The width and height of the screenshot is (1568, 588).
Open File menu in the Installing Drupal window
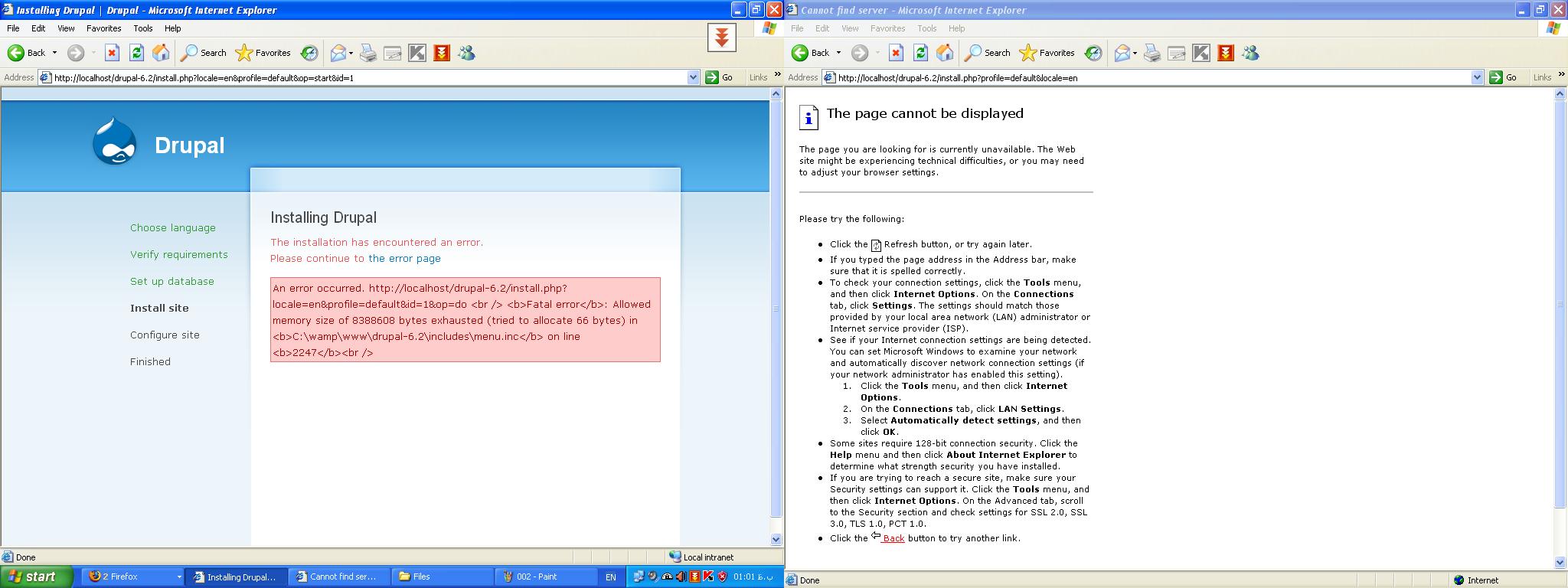click(13, 28)
